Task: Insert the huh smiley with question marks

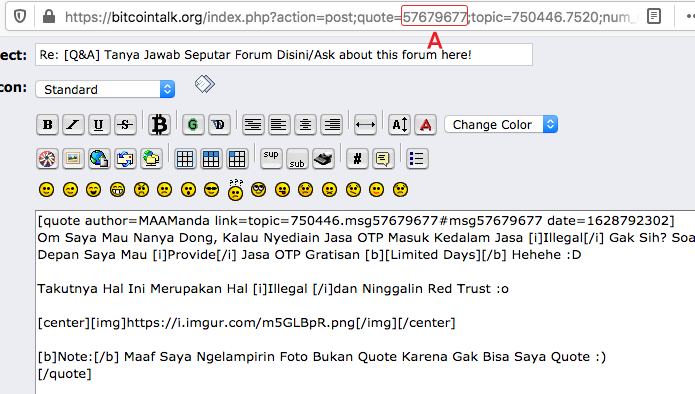Action: tap(235, 190)
